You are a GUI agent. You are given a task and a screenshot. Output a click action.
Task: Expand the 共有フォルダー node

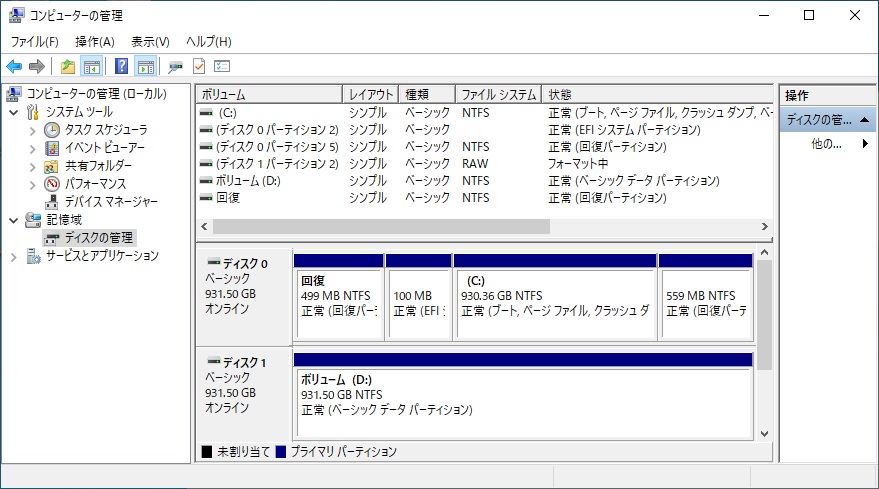click(x=33, y=167)
